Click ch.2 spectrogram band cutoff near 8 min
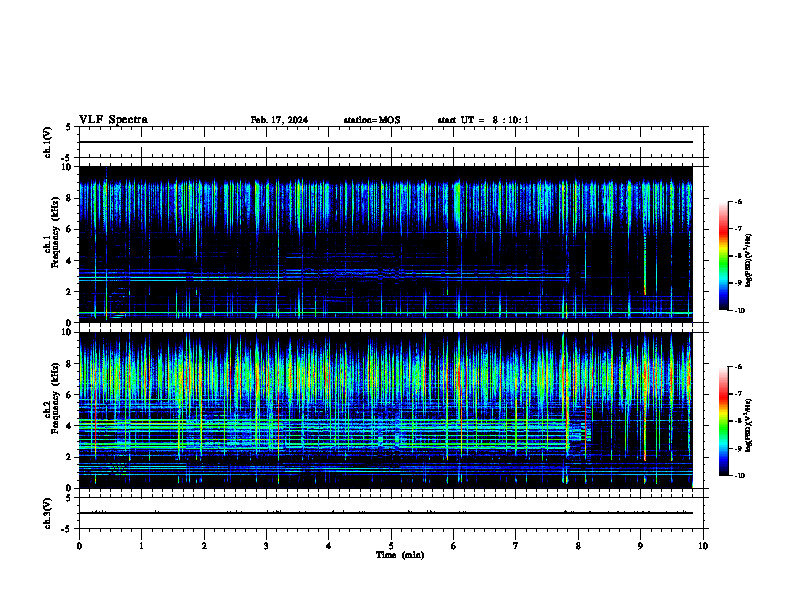The image size is (792, 612). coord(590,435)
